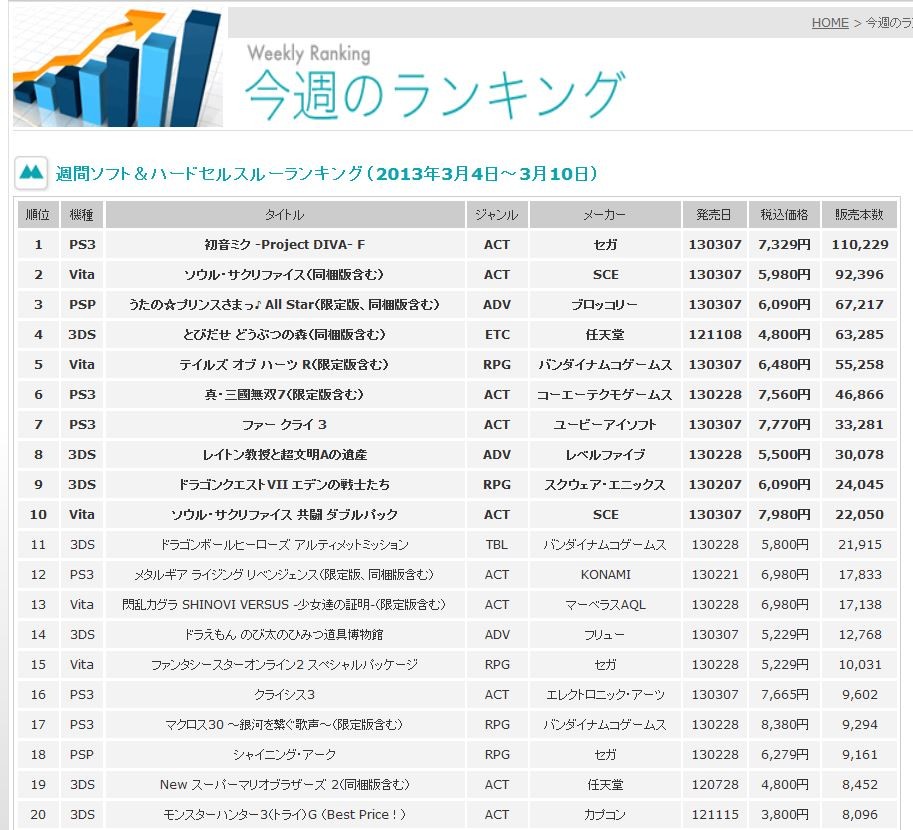Click sales figure 110,229
The width and height of the screenshot is (913, 830).
(860, 245)
